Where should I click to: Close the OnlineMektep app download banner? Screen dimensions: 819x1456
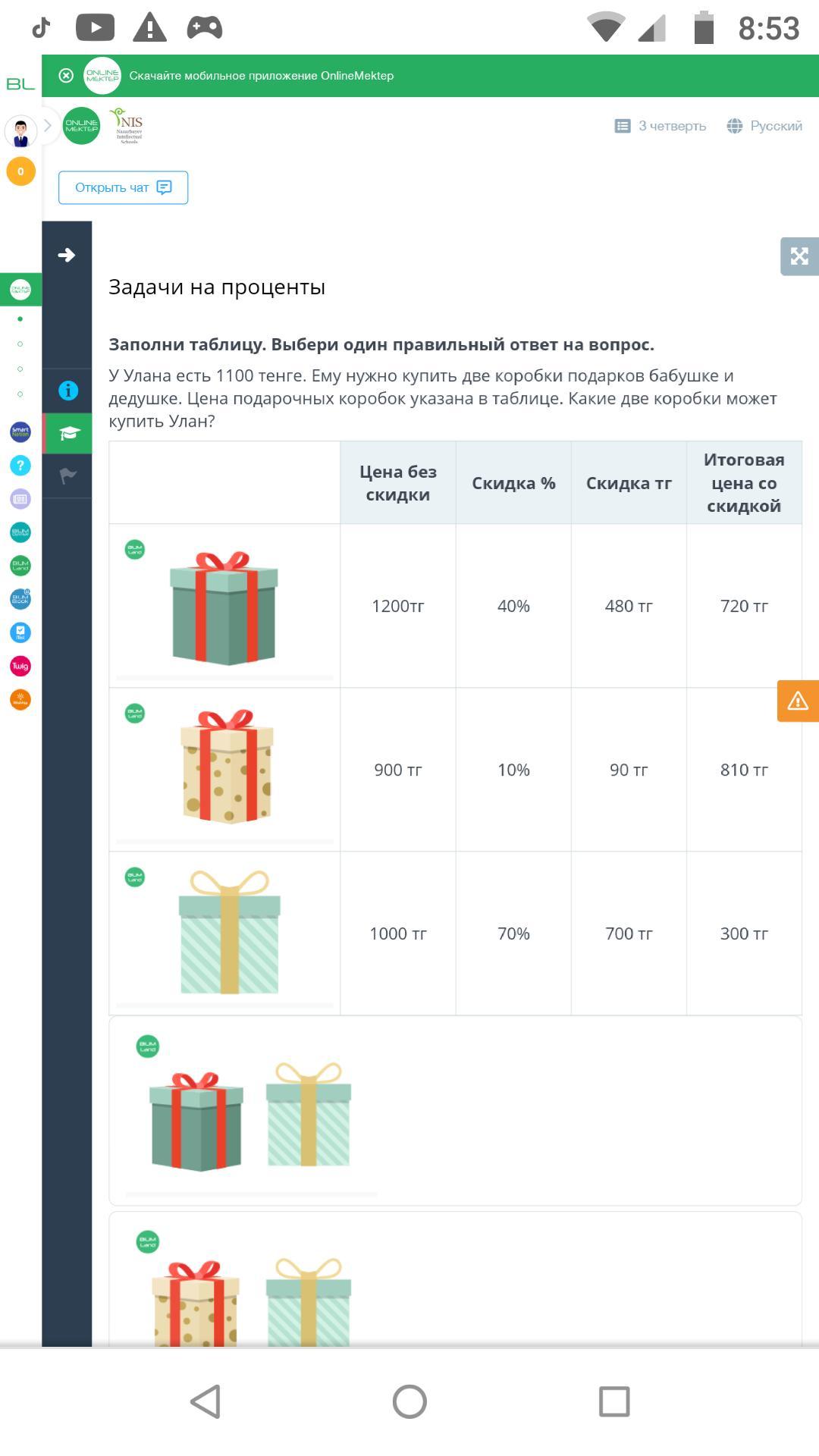coord(66,76)
